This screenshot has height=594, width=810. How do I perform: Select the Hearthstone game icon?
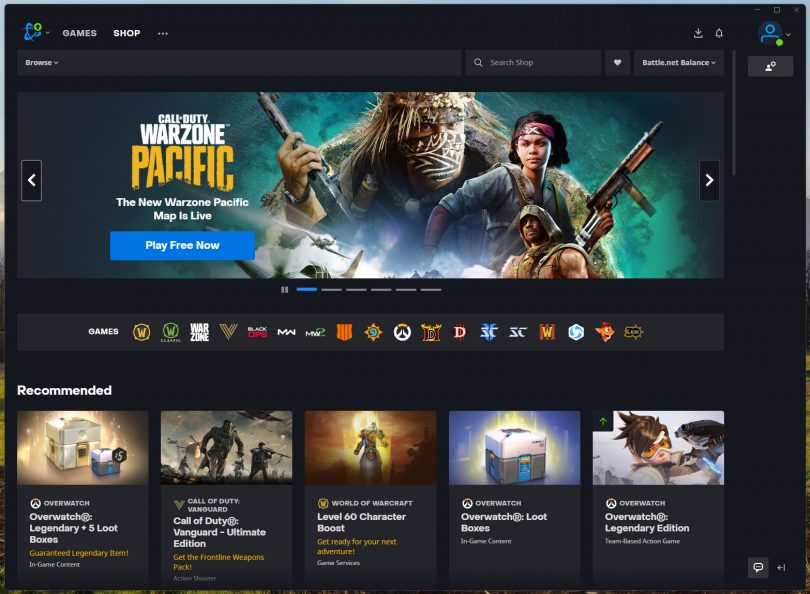click(373, 332)
